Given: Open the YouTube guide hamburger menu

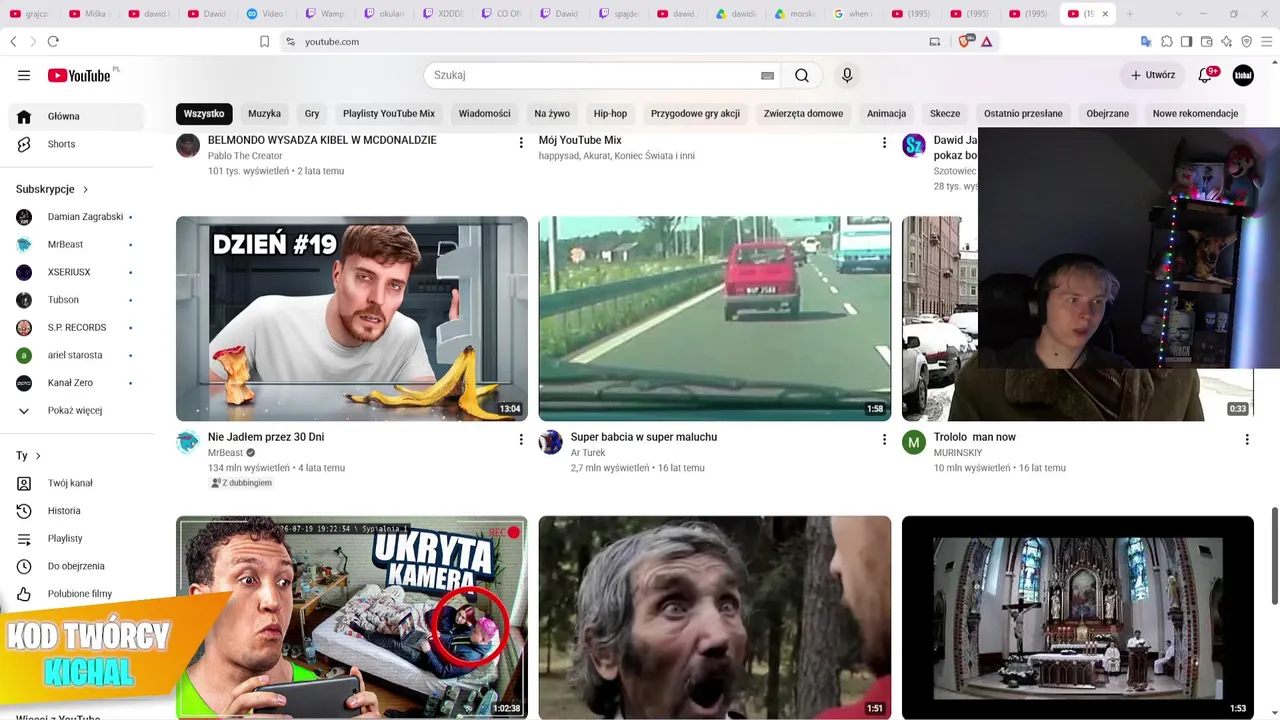Looking at the screenshot, I should pos(24,75).
